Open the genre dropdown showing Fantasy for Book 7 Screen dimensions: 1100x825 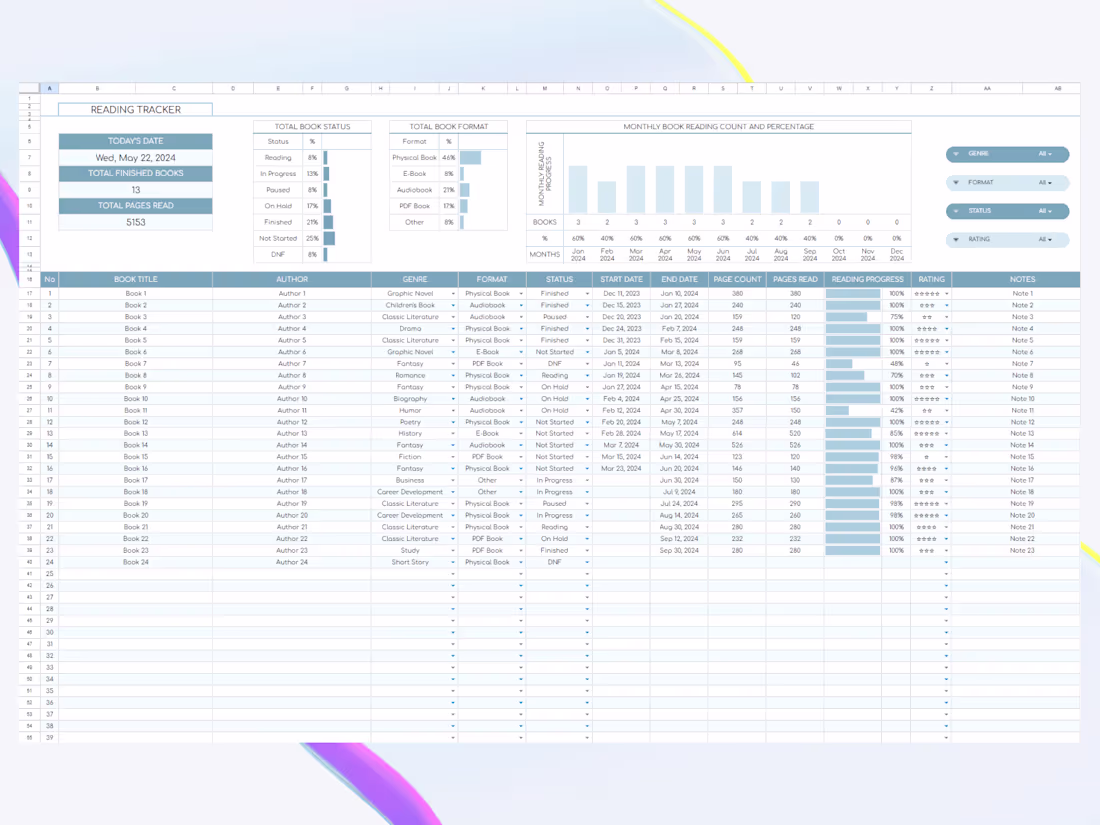450,363
